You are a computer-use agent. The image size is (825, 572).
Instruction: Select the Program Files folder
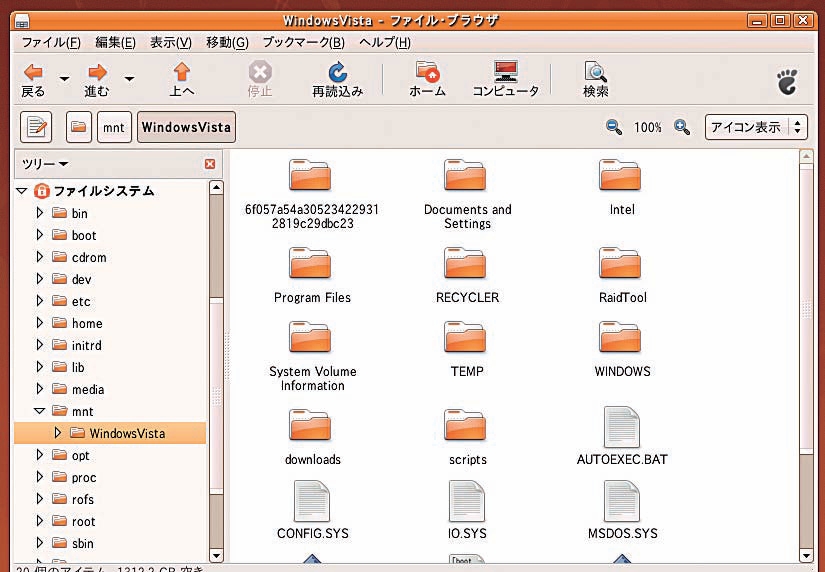[311, 275]
